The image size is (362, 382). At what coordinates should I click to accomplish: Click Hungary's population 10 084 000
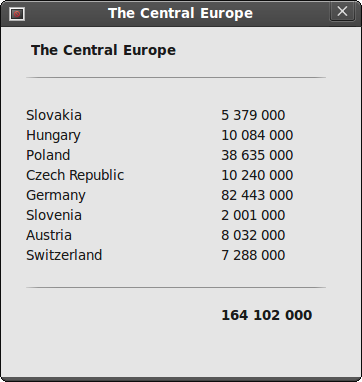click(x=257, y=135)
